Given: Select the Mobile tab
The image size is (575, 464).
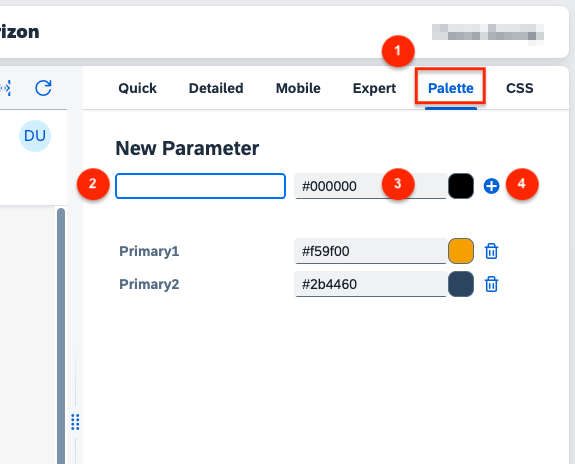Looking at the screenshot, I should (x=298, y=88).
